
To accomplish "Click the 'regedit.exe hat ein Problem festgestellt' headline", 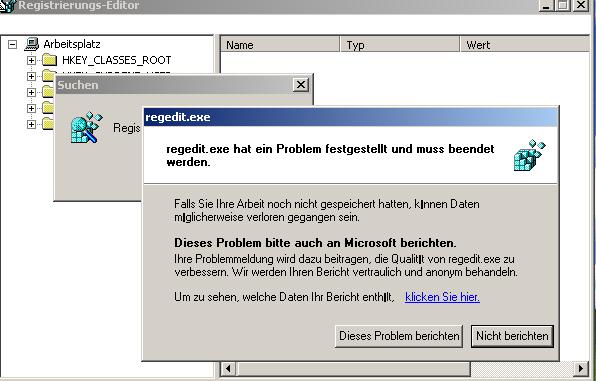I will tap(330, 155).
